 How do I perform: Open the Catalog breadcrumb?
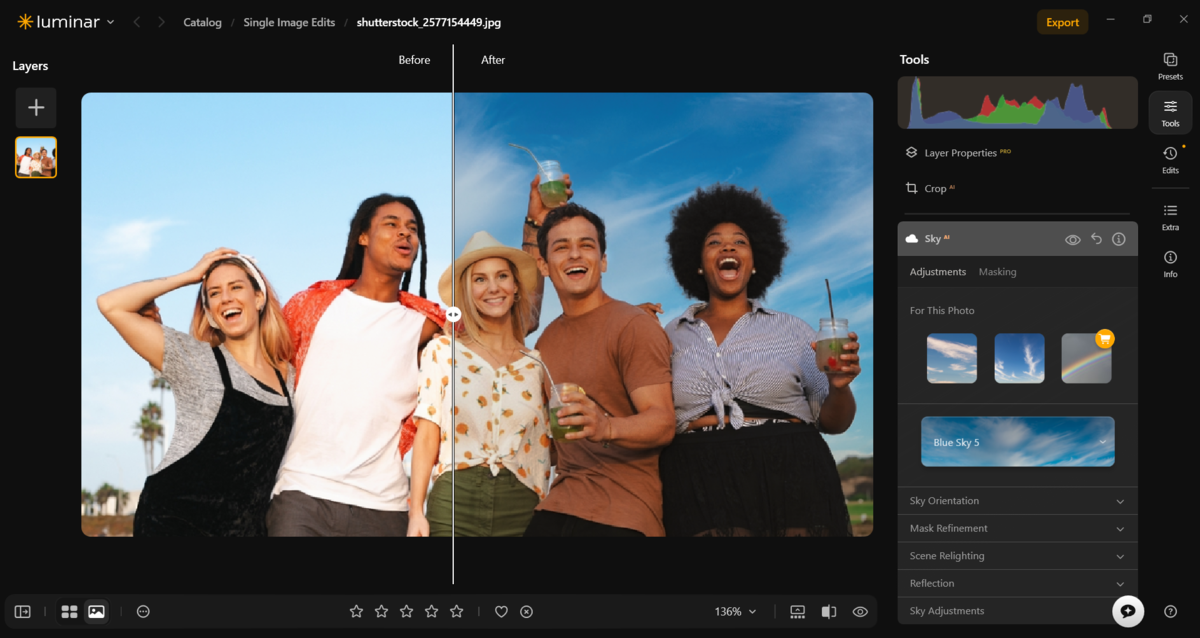pyautogui.click(x=202, y=22)
